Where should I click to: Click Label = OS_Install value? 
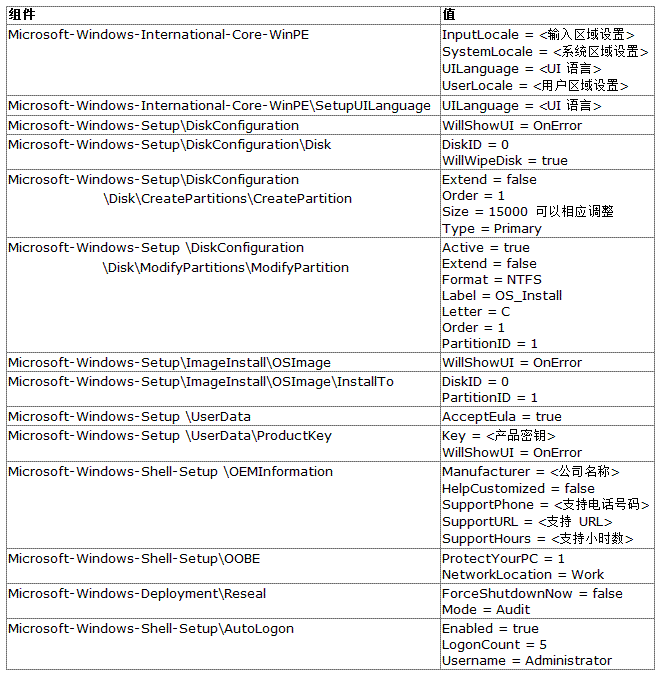pos(502,295)
